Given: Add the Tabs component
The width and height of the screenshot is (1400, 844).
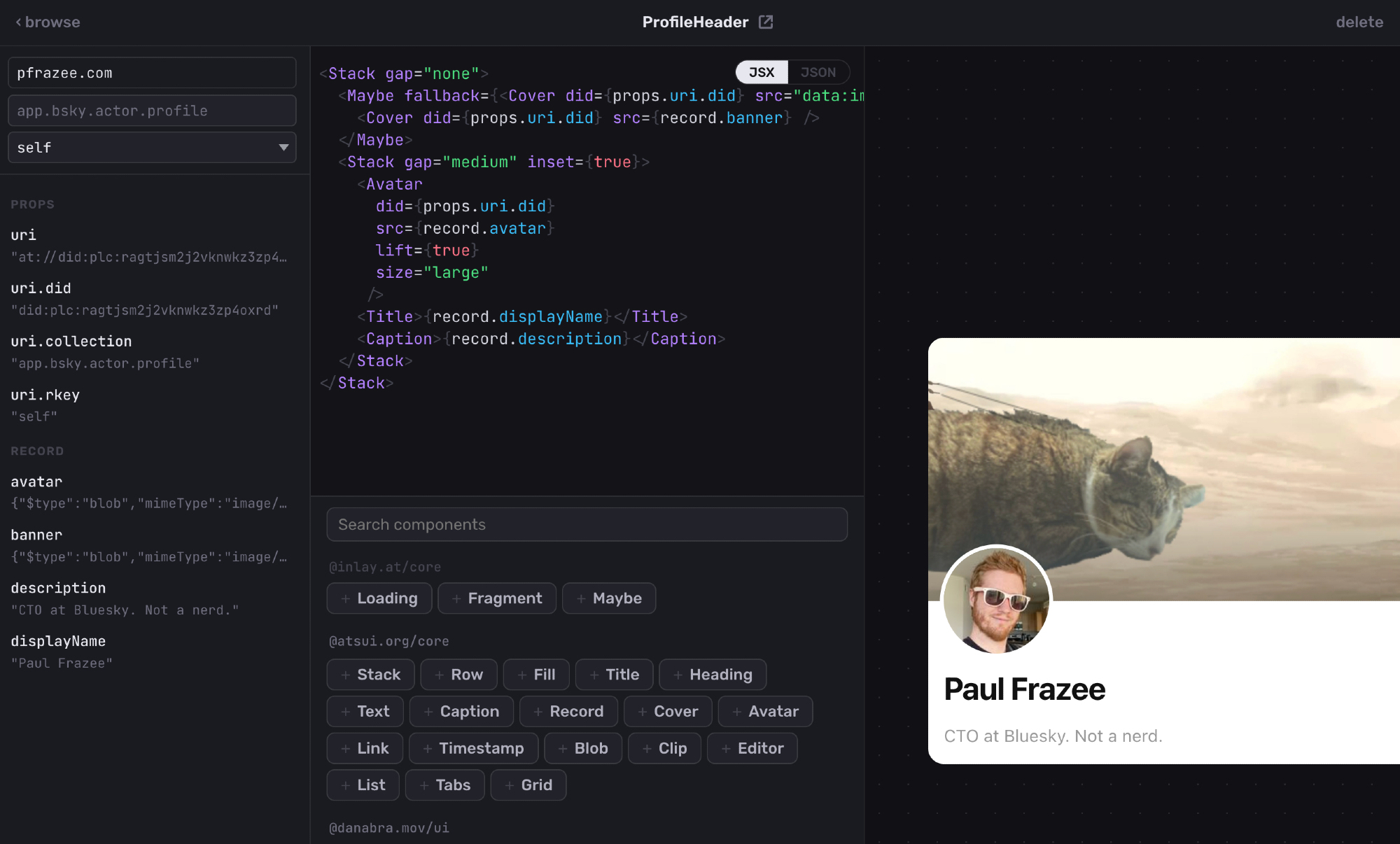Looking at the screenshot, I should [x=444, y=785].
